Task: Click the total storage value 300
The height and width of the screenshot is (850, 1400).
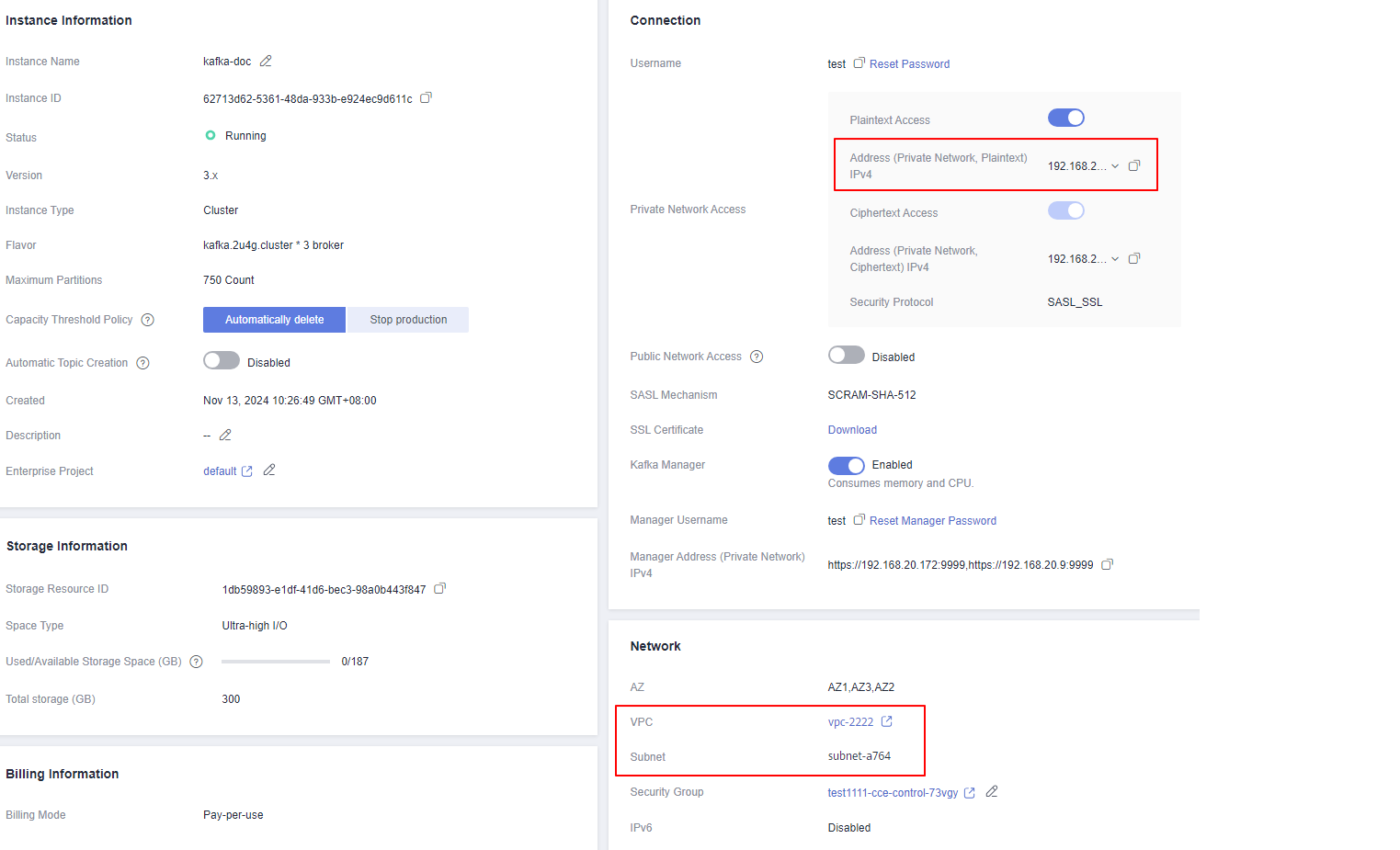Action: 231,698
